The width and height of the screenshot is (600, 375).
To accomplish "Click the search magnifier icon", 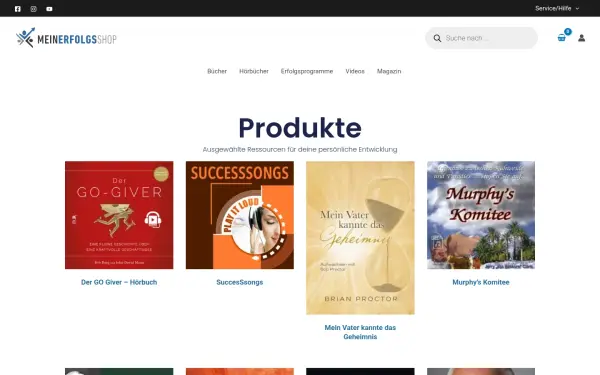I will [x=437, y=38].
